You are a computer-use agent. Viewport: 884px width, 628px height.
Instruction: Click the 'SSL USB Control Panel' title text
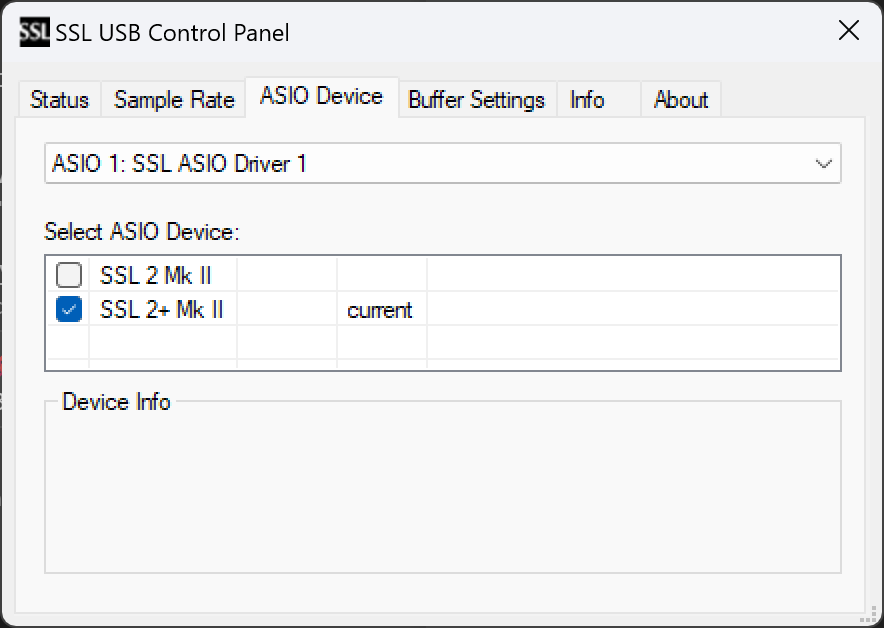coord(173,33)
